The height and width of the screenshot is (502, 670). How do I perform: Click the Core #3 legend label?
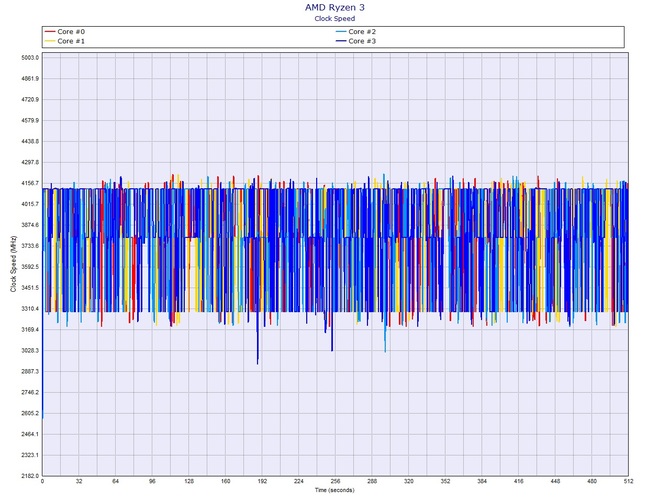coord(362,41)
